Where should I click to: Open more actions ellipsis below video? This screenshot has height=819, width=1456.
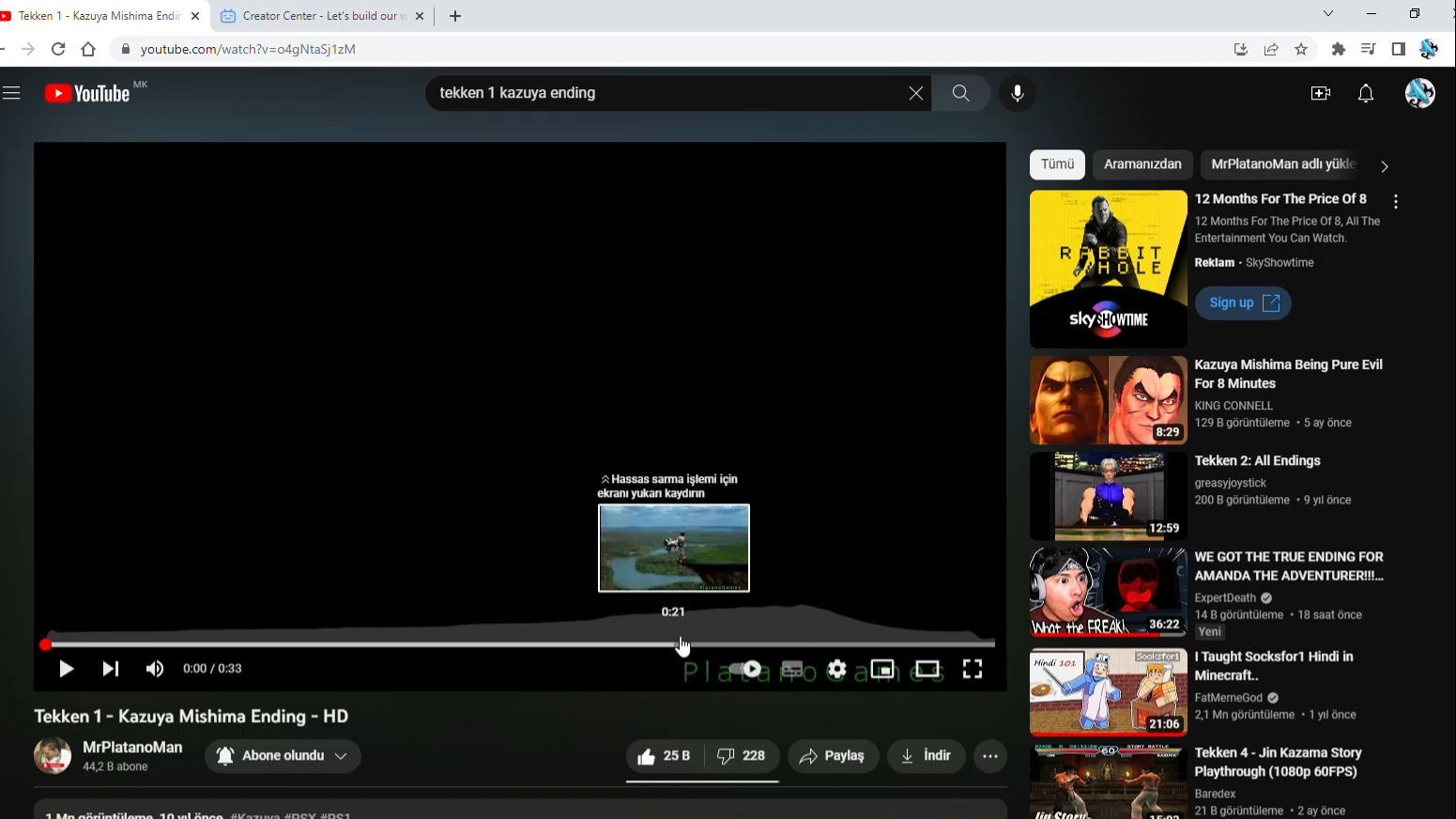(990, 756)
